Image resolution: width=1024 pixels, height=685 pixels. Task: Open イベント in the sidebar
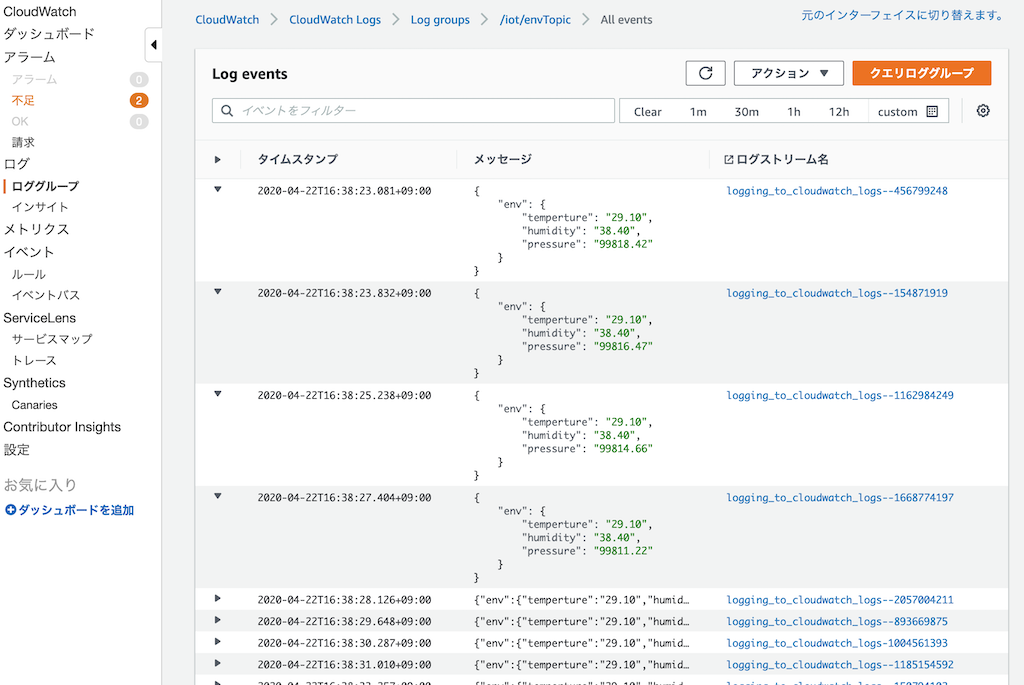click(x=29, y=252)
